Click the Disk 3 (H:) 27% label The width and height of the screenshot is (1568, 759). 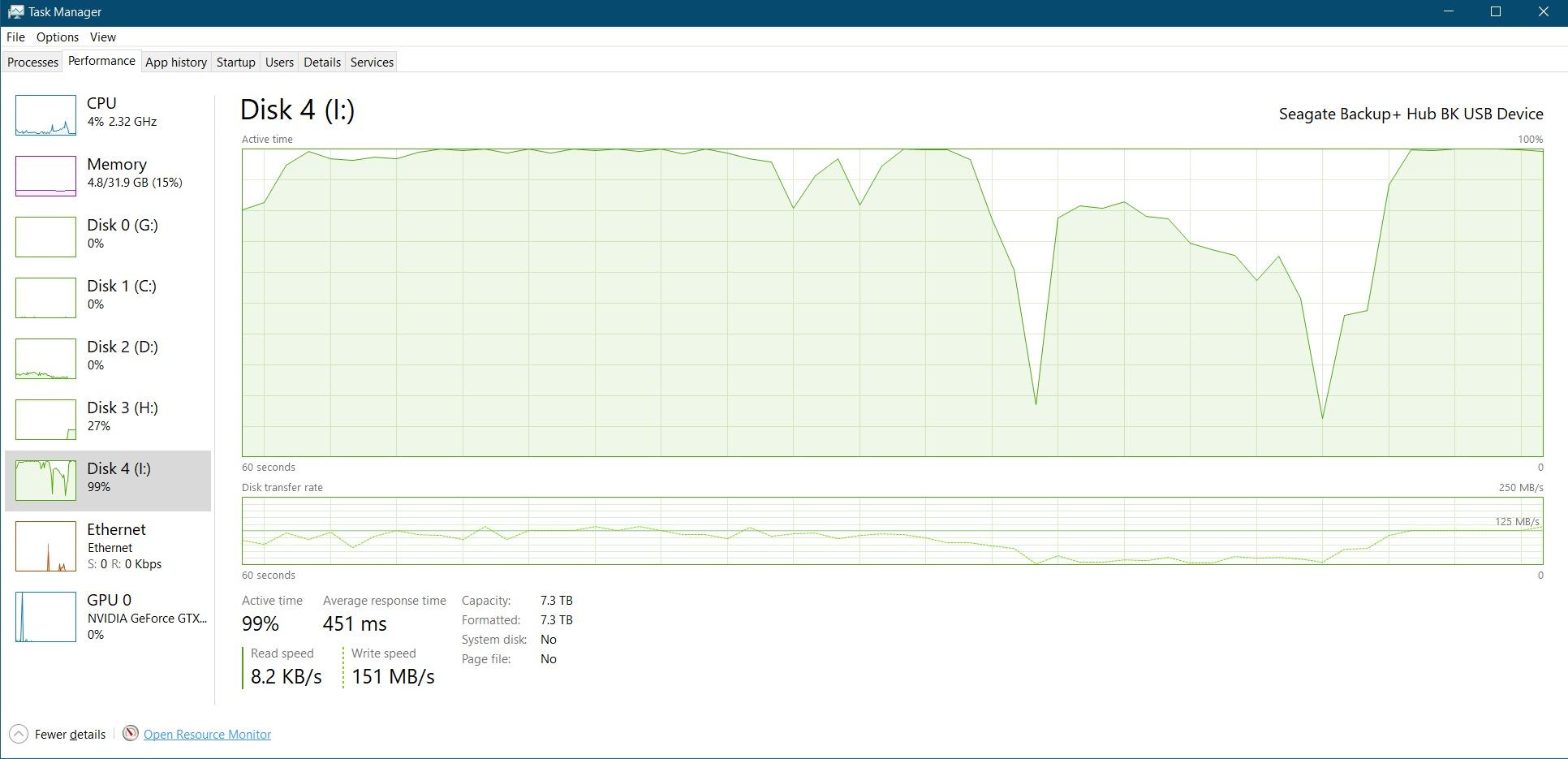pos(123,416)
